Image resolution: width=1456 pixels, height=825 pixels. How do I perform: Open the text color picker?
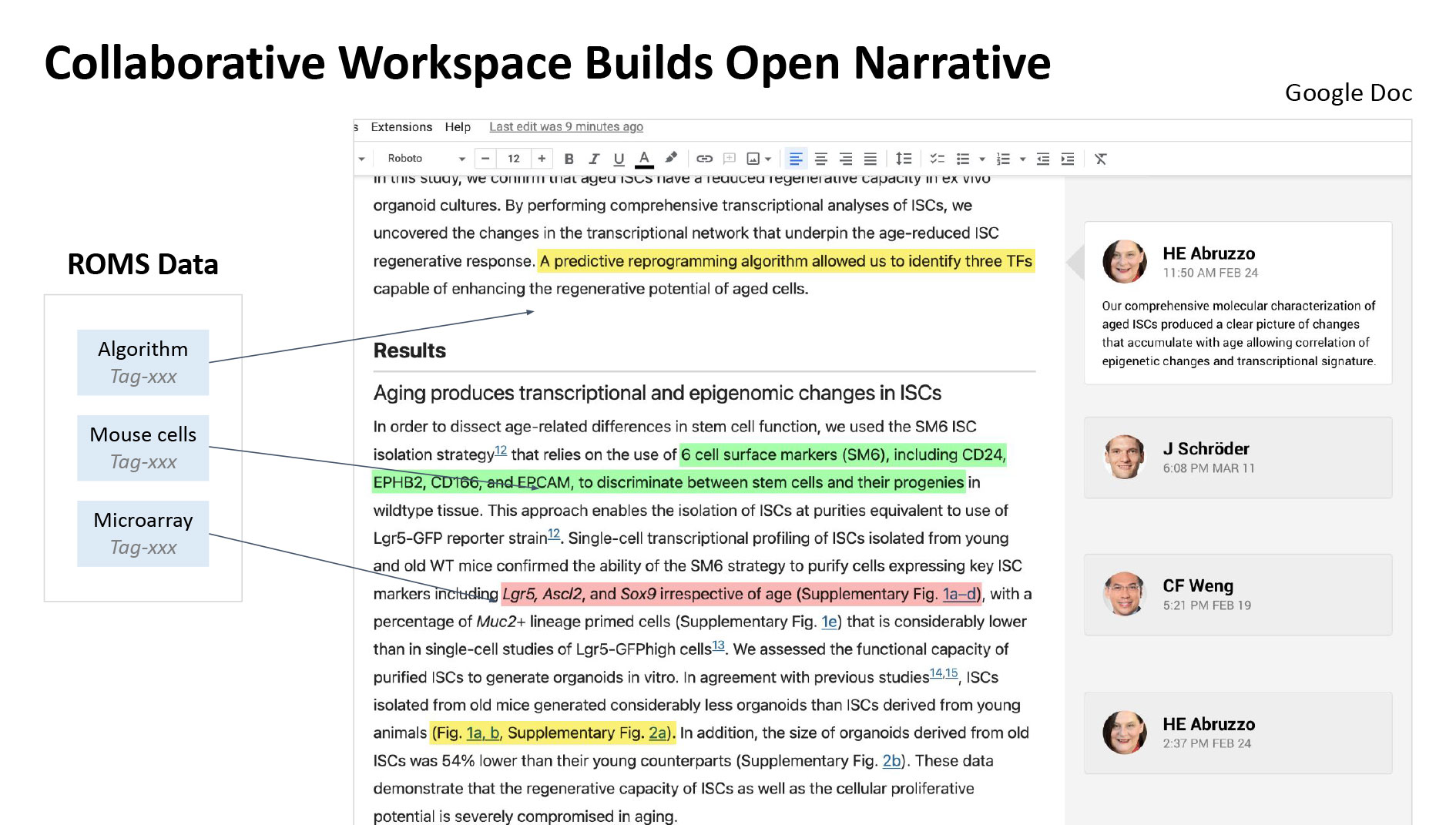click(645, 159)
